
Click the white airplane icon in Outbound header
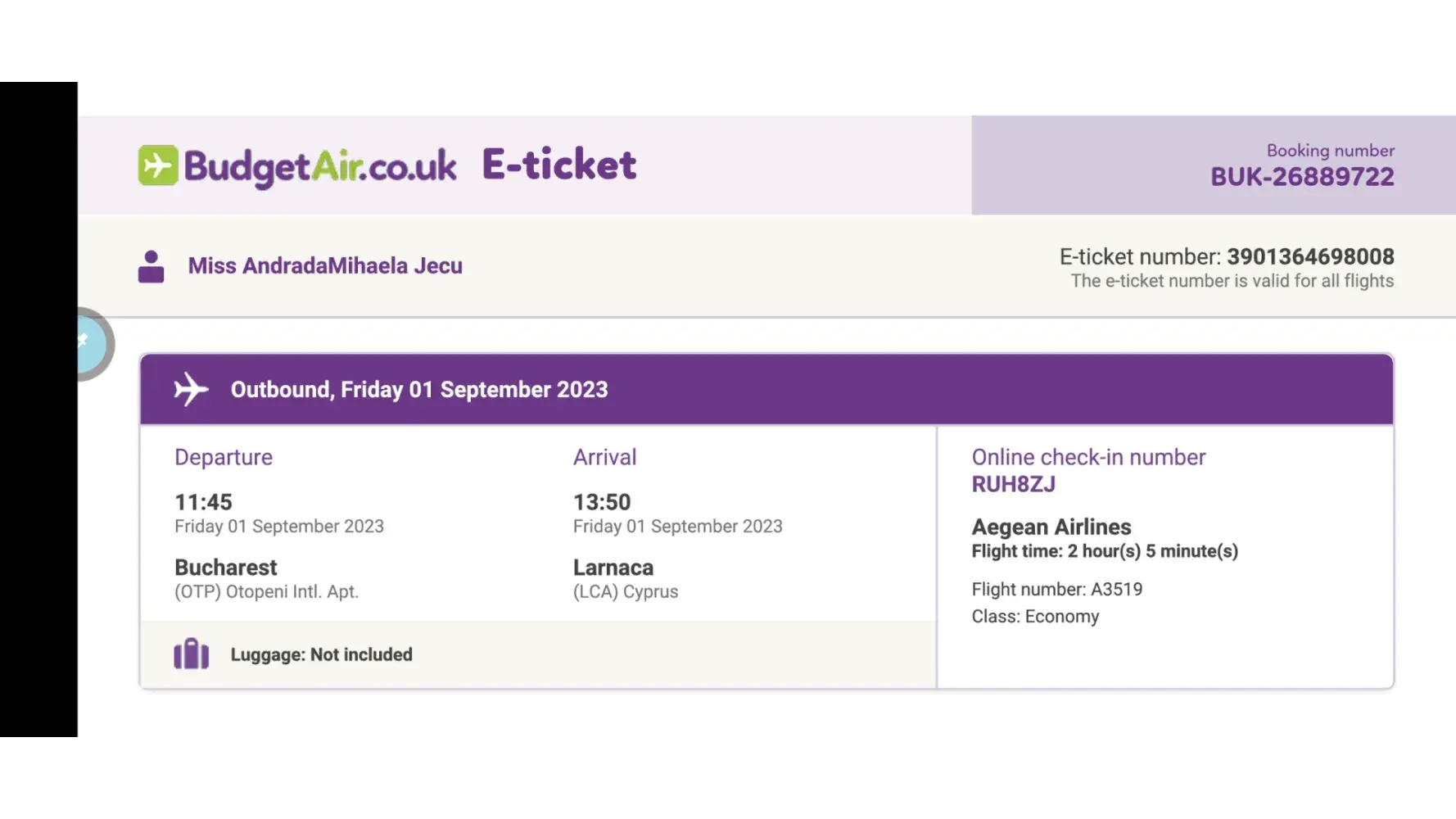click(191, 389)
